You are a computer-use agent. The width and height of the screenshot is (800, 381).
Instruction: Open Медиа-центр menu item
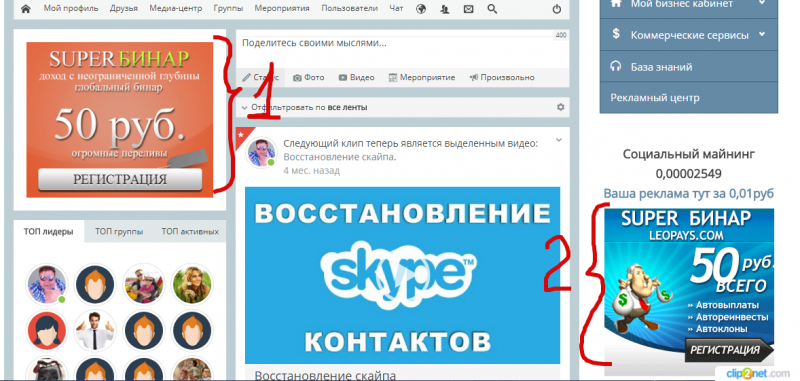[176, 9]
